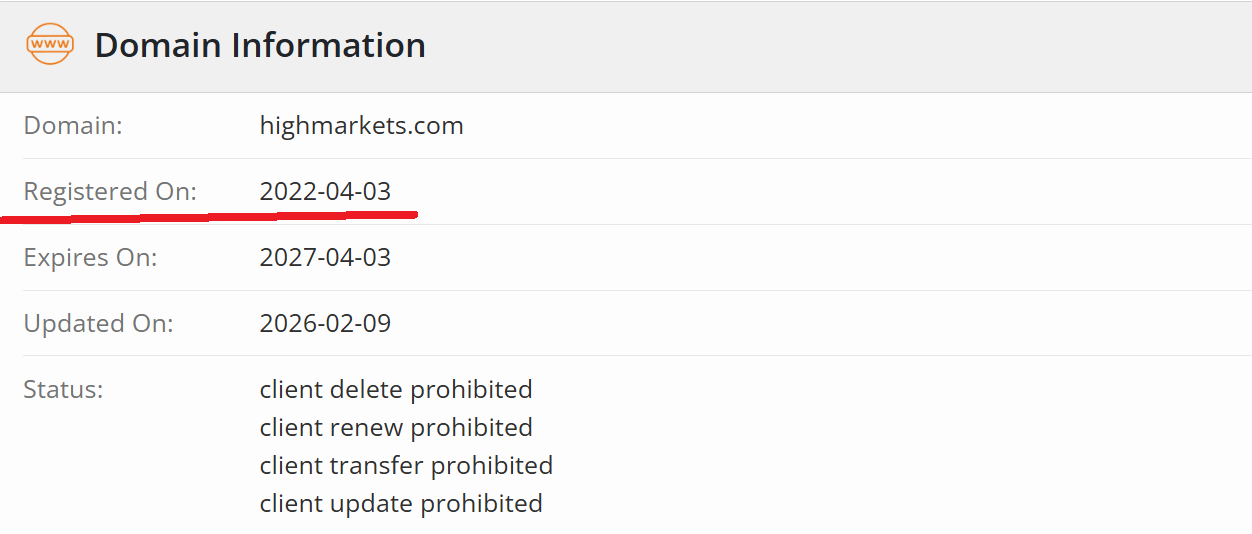
Task: Select the highmarkets.com domain value
Action: pyautogui.click(x=362, y=126)
